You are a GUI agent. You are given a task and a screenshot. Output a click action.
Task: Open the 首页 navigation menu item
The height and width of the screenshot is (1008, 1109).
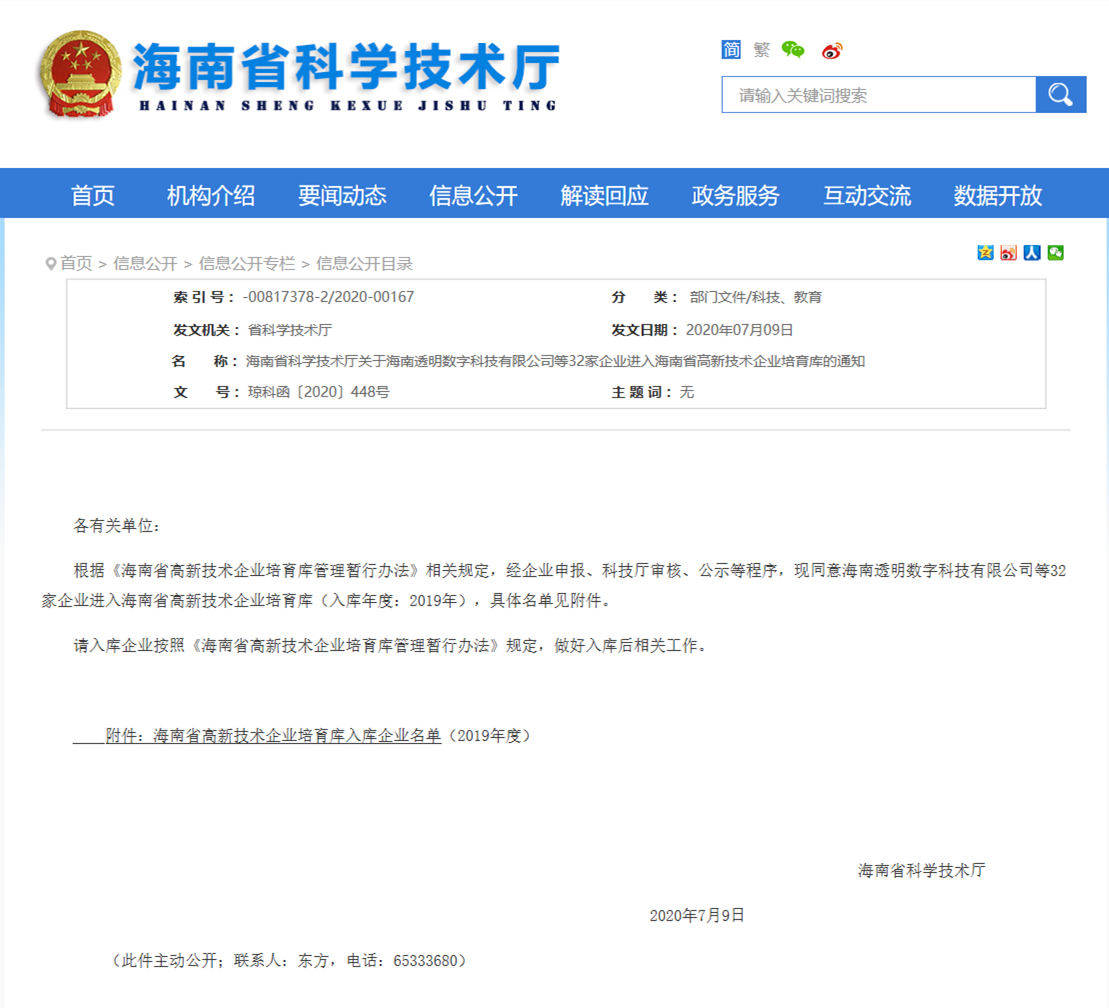pyautogui.click(x=93, y=195)
